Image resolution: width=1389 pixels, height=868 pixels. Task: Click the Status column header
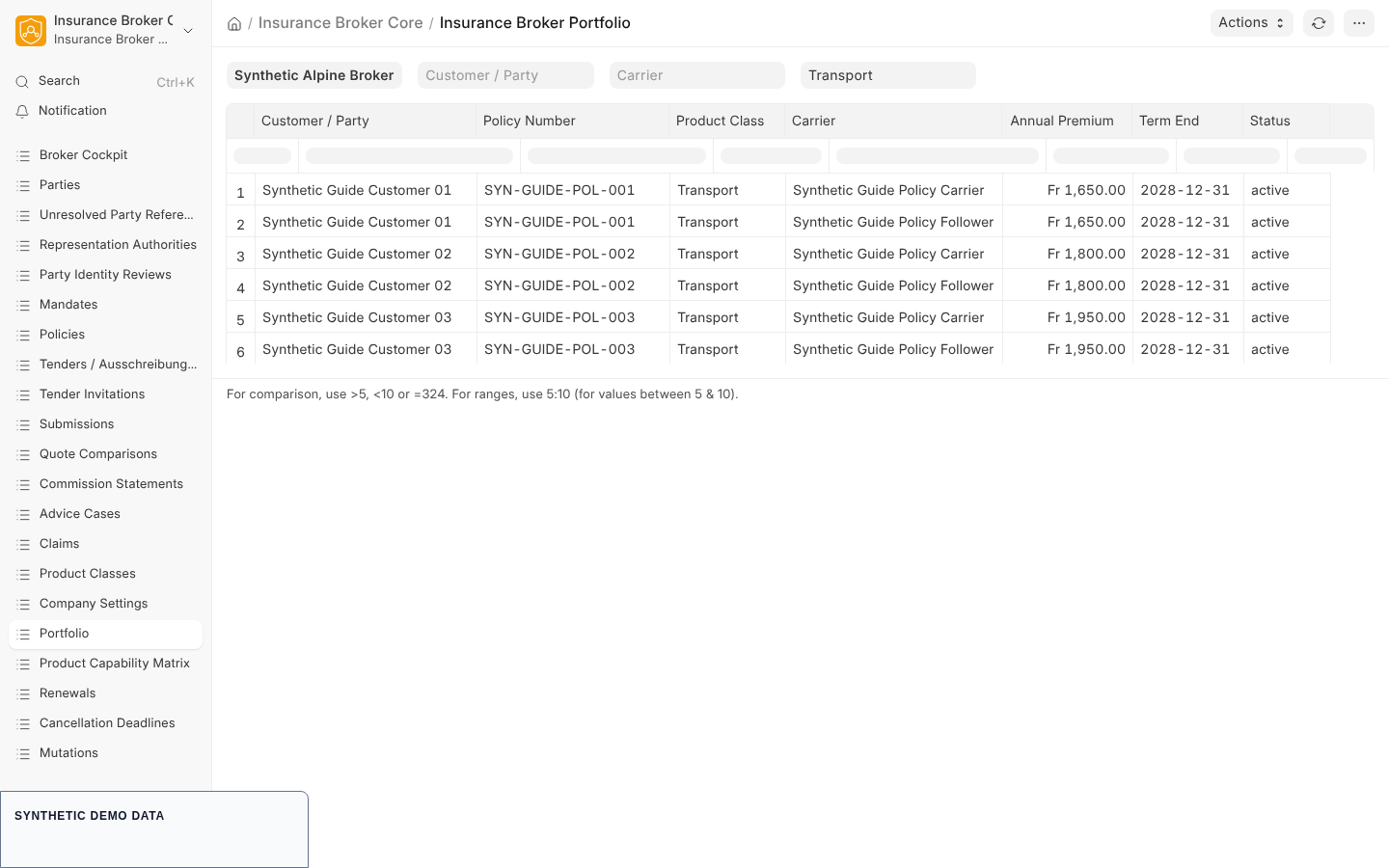(x=1286, y=122)
